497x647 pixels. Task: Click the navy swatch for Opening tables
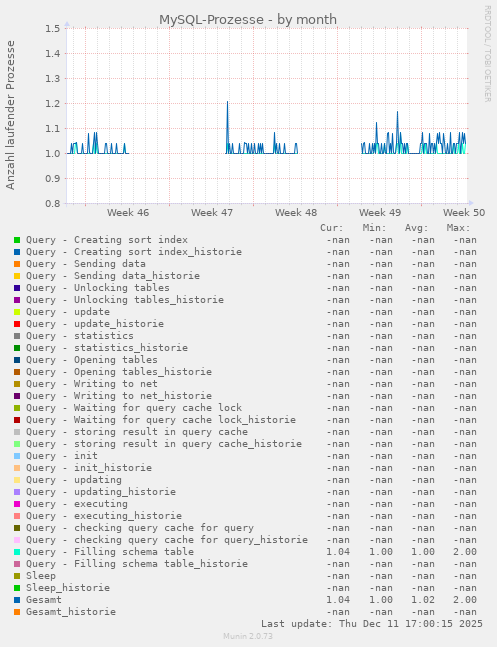17,360
